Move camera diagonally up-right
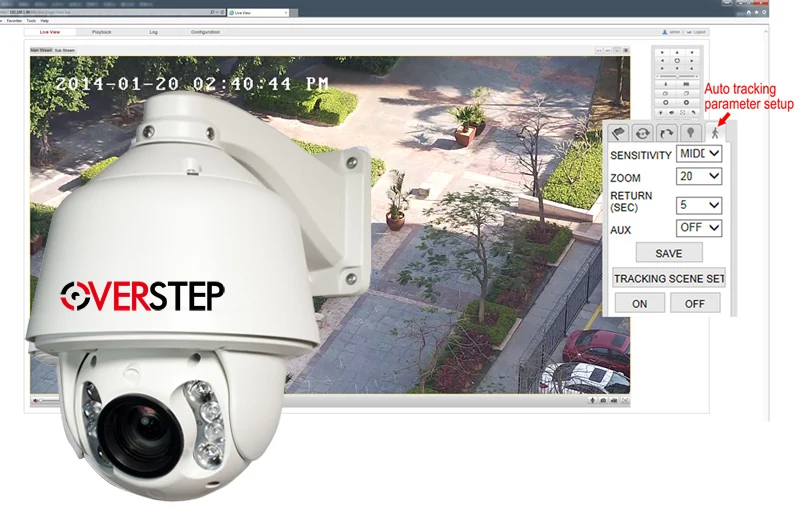The image size is (800, 510). coord(692,53)
